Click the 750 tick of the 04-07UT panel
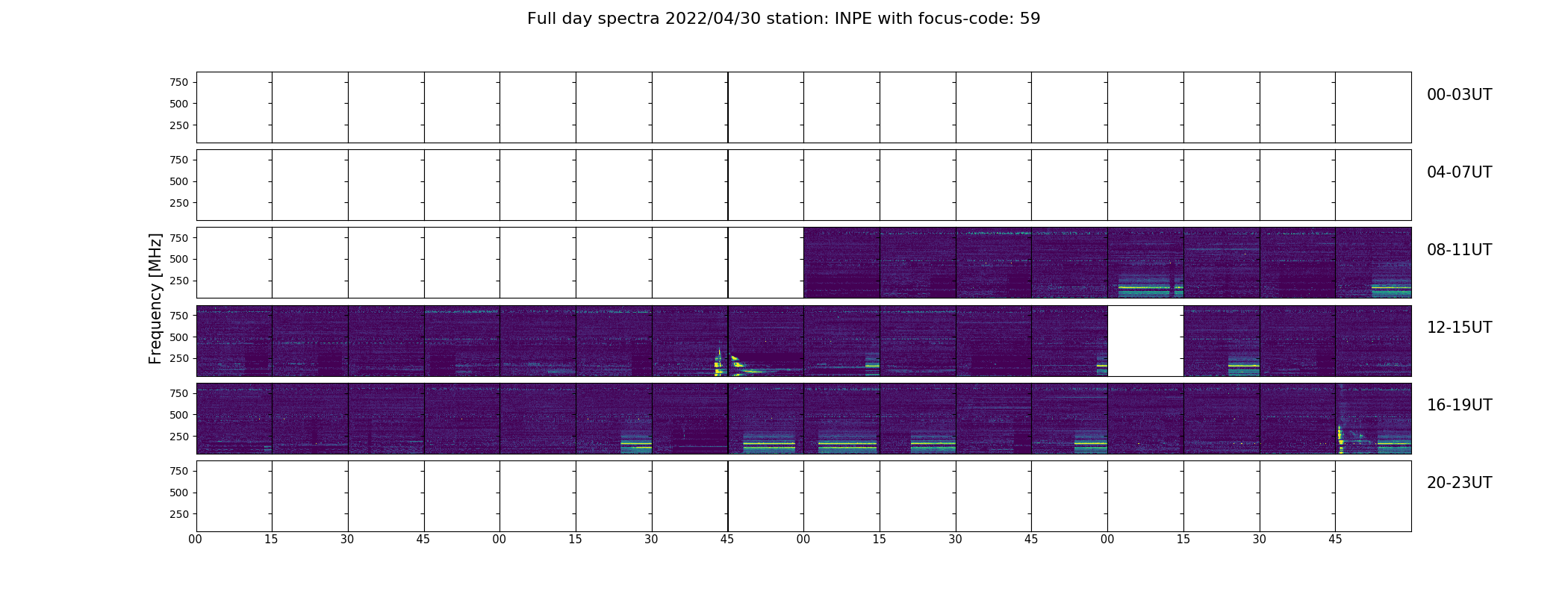 (179, 160)
